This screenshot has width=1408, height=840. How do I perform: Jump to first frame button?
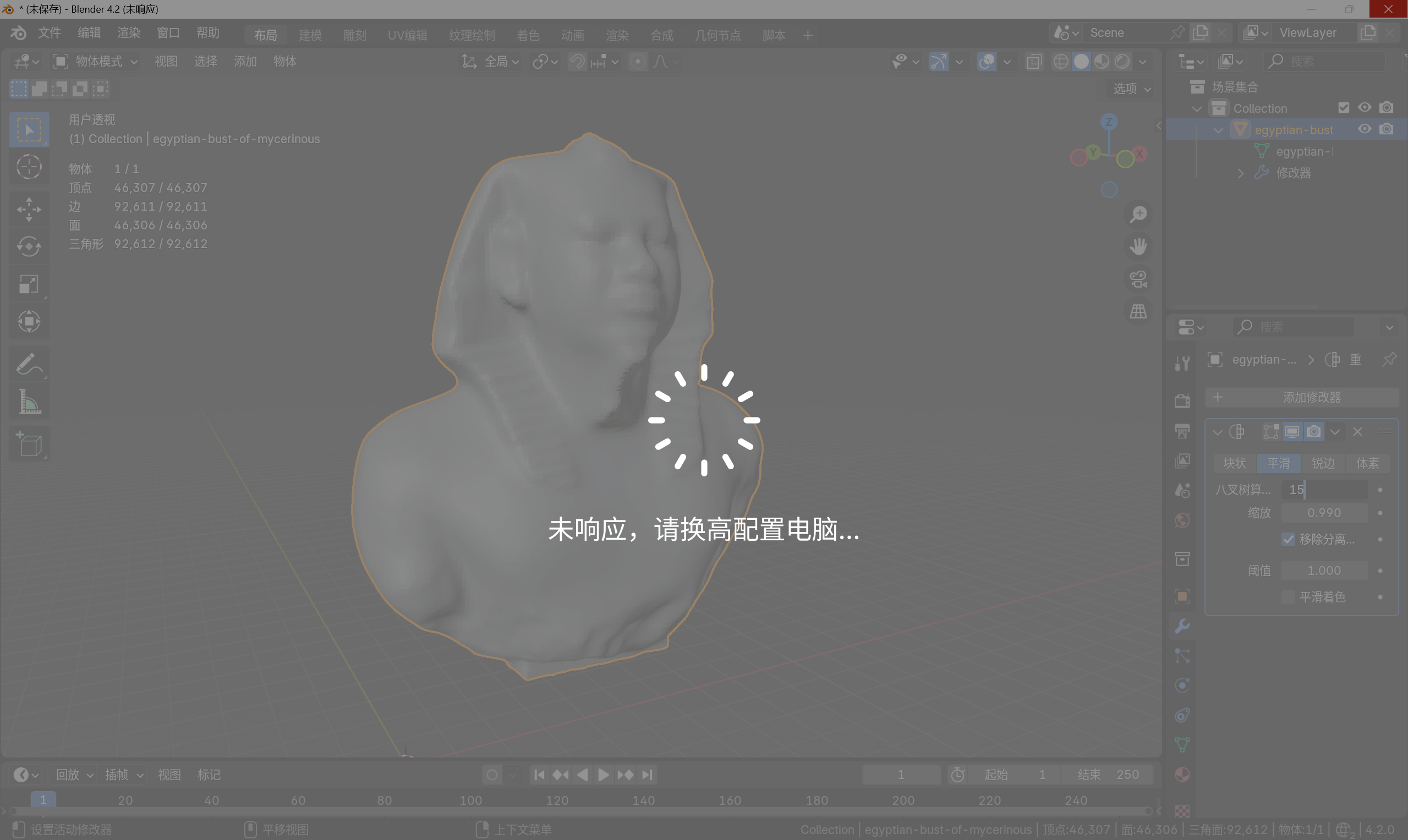(x=539, y=775)
